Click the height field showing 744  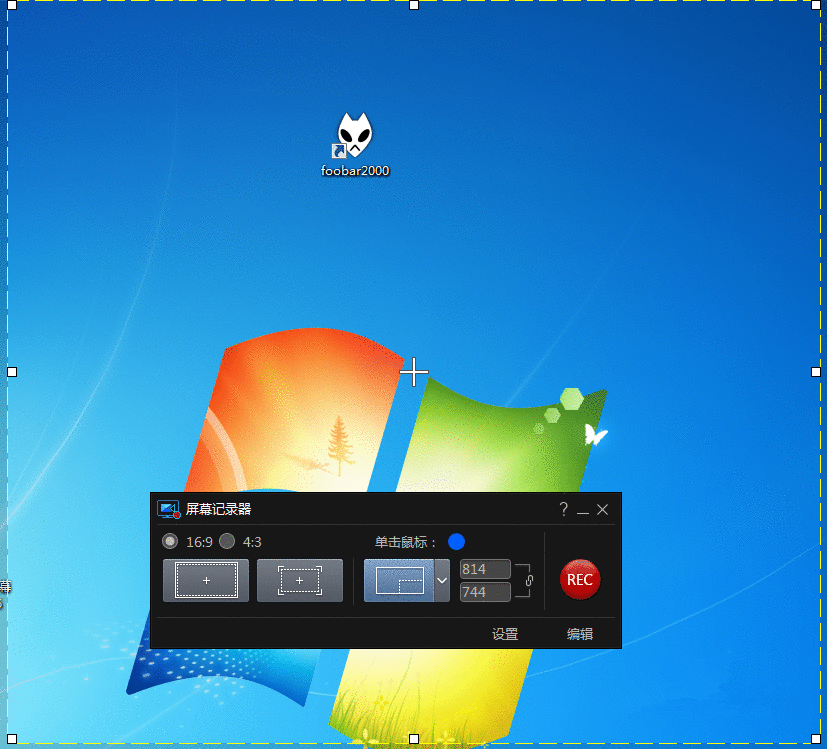[x=485, y=592]
